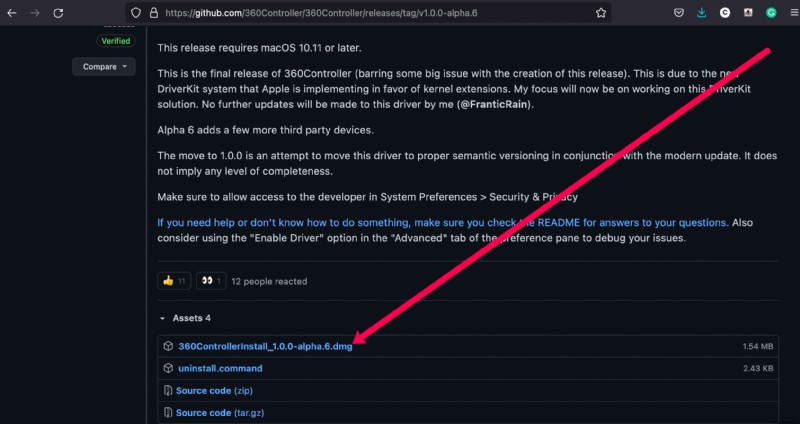Click the address bar URL field
This screenshot has width=800, height=424.
pyautogui.click(x=368, y=13)
